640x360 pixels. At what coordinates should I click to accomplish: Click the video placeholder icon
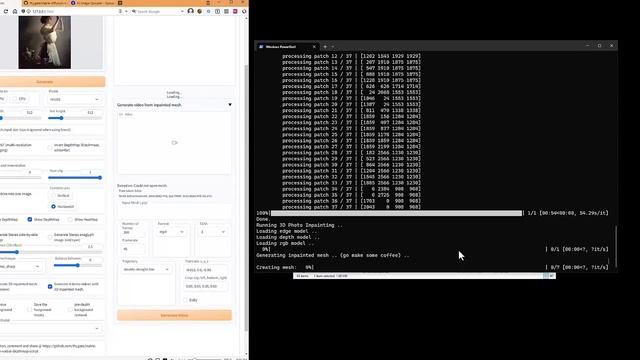174,143
